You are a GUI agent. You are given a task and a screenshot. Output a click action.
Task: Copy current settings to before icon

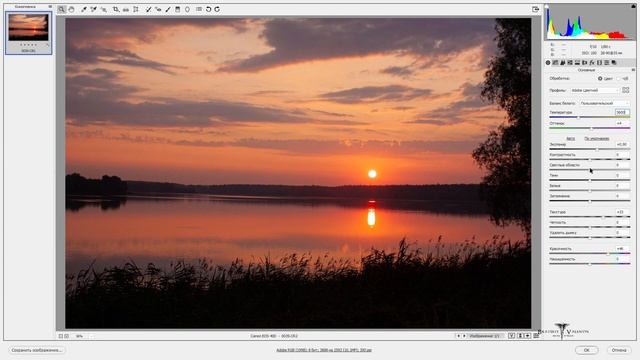pyautogui.click(x=527, y=336)
